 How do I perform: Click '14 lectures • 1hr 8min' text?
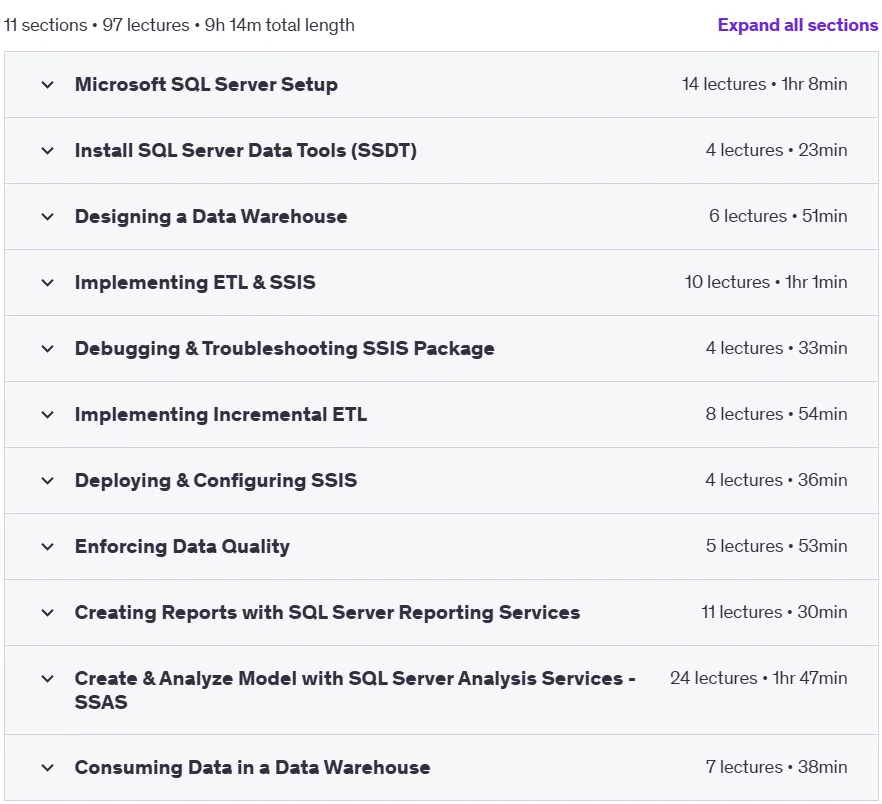point(764,84)
